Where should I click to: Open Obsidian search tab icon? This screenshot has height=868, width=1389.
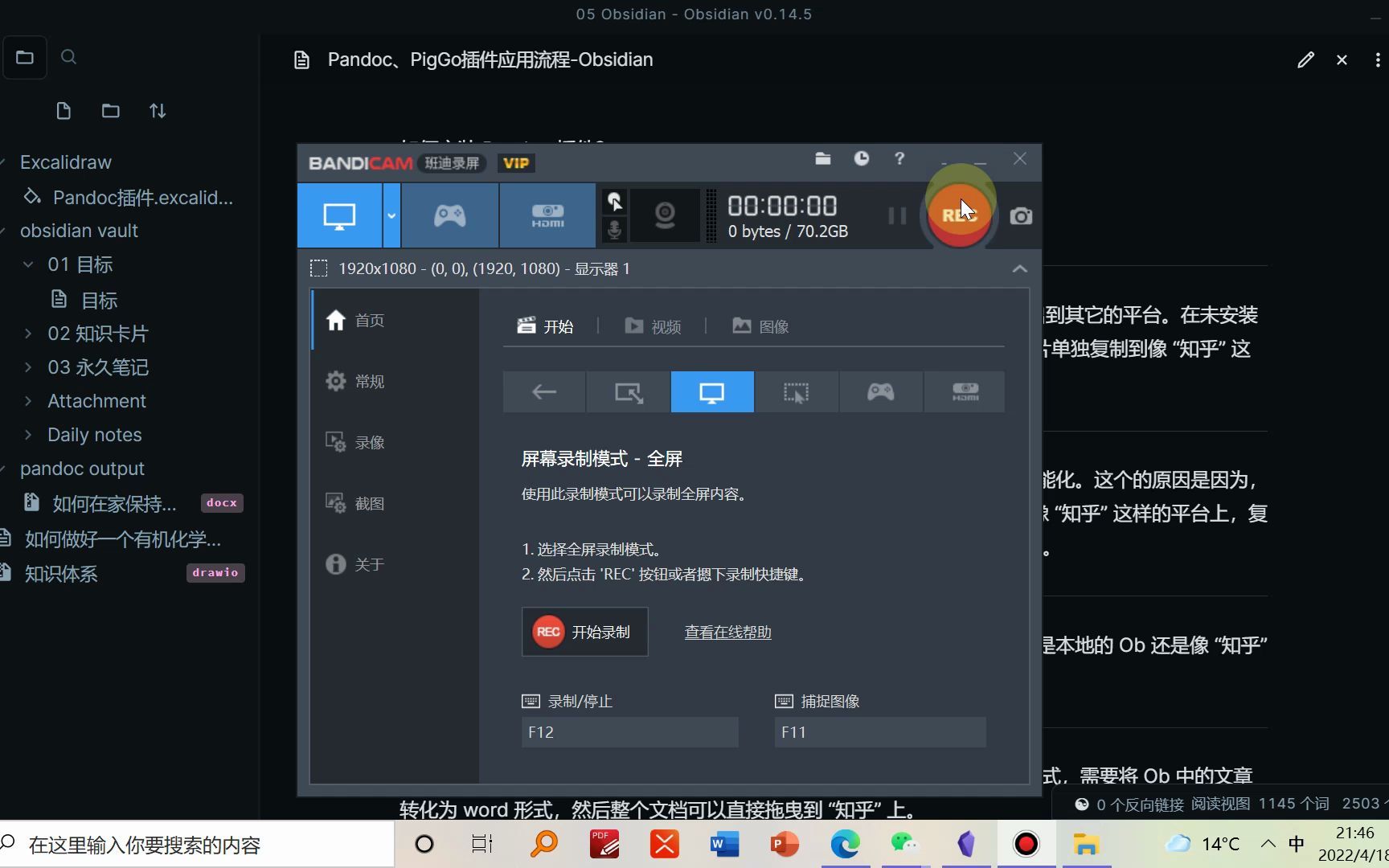69,57
